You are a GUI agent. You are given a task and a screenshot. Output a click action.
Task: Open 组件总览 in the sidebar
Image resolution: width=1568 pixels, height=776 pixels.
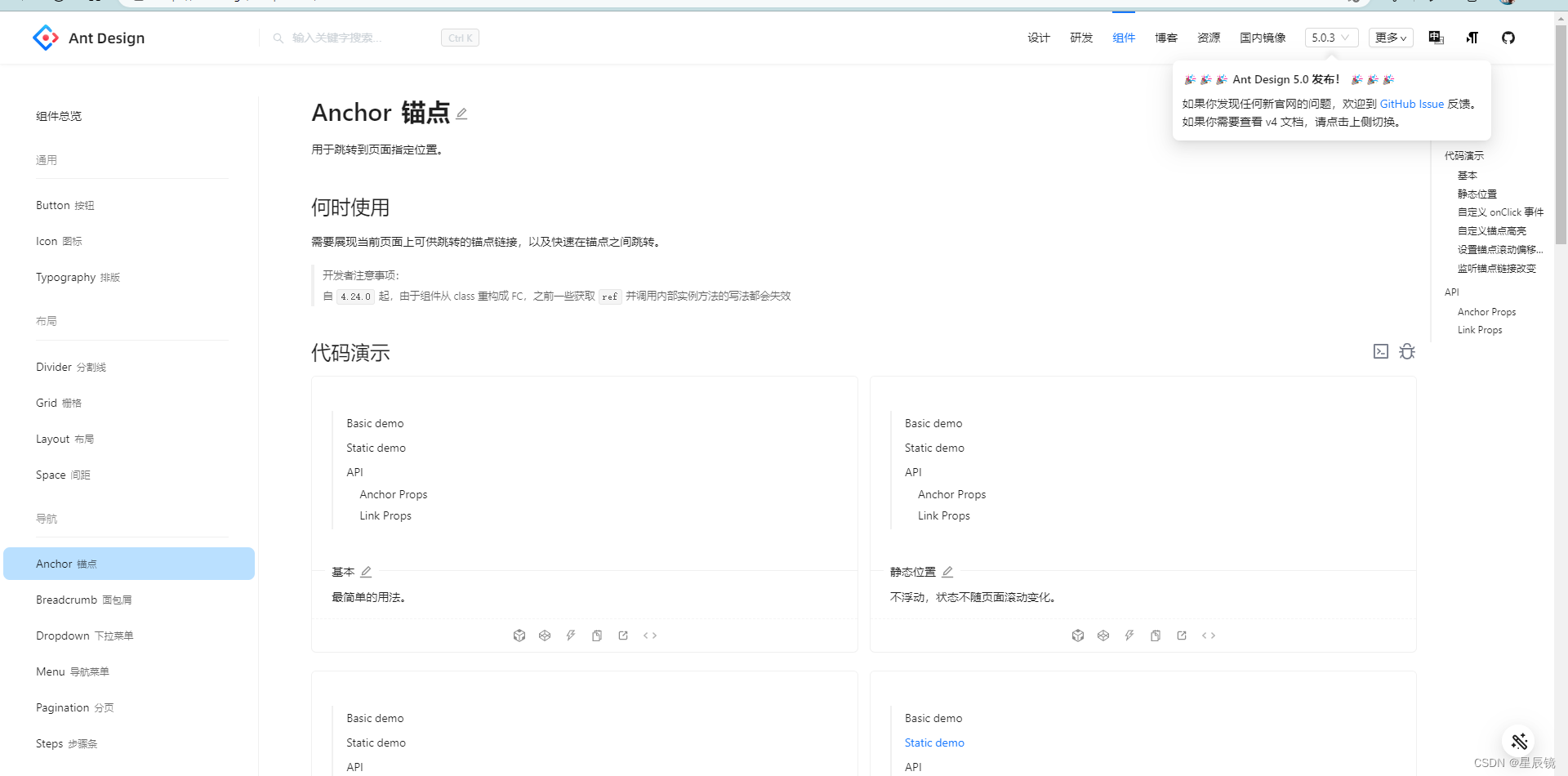(59, 116)
